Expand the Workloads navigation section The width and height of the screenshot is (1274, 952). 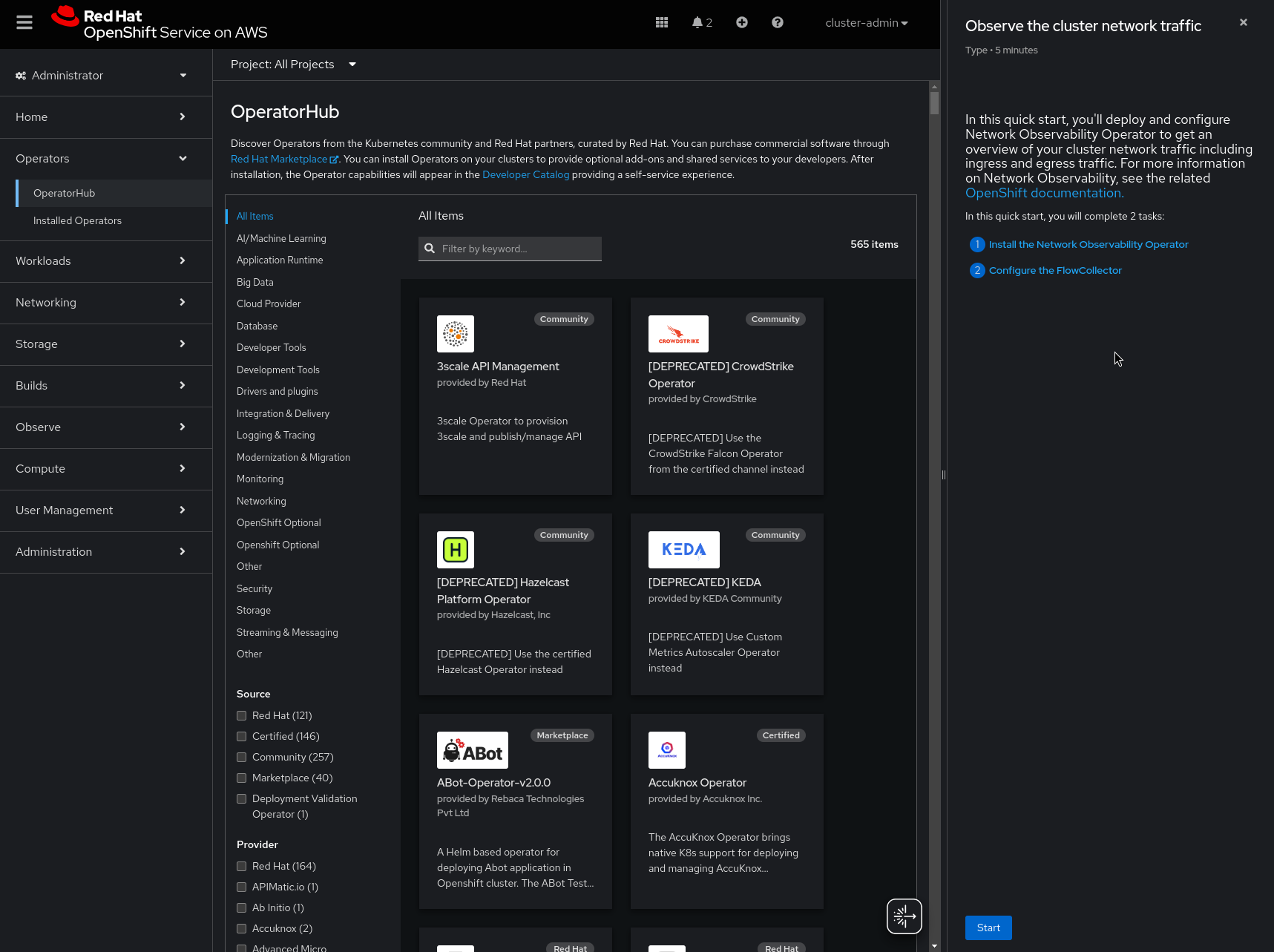(x=106, y=261)
